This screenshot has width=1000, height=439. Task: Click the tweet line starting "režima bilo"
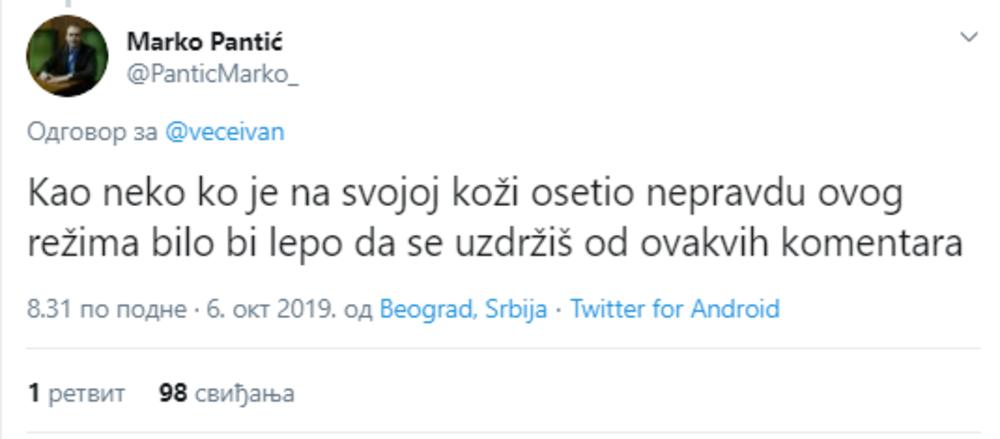[x=495, y=243]
